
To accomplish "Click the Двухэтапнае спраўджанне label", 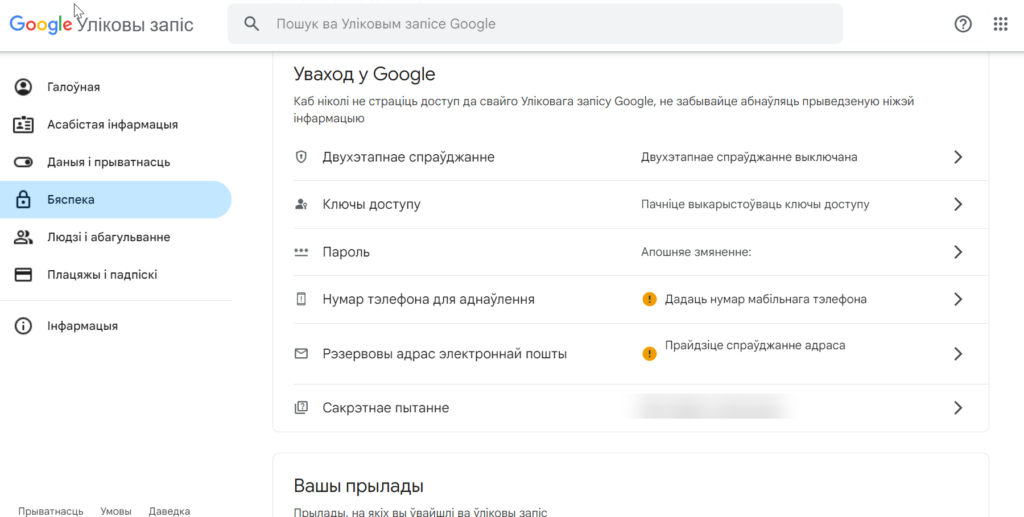I will tap(408, 157).
